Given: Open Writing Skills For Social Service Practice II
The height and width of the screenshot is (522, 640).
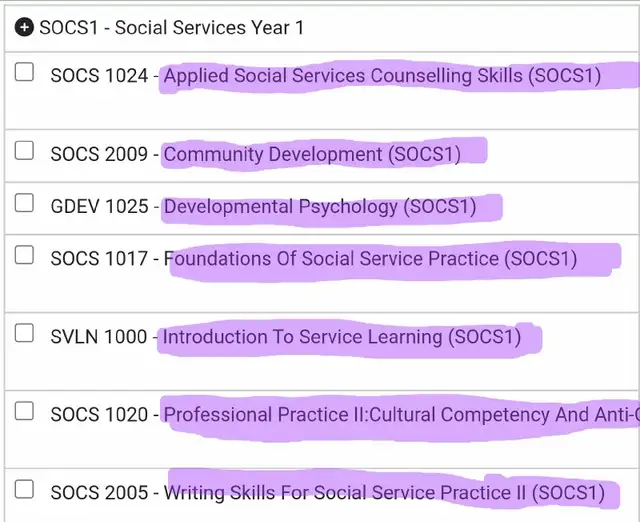Looking at the screenshot, I should 385,493.
